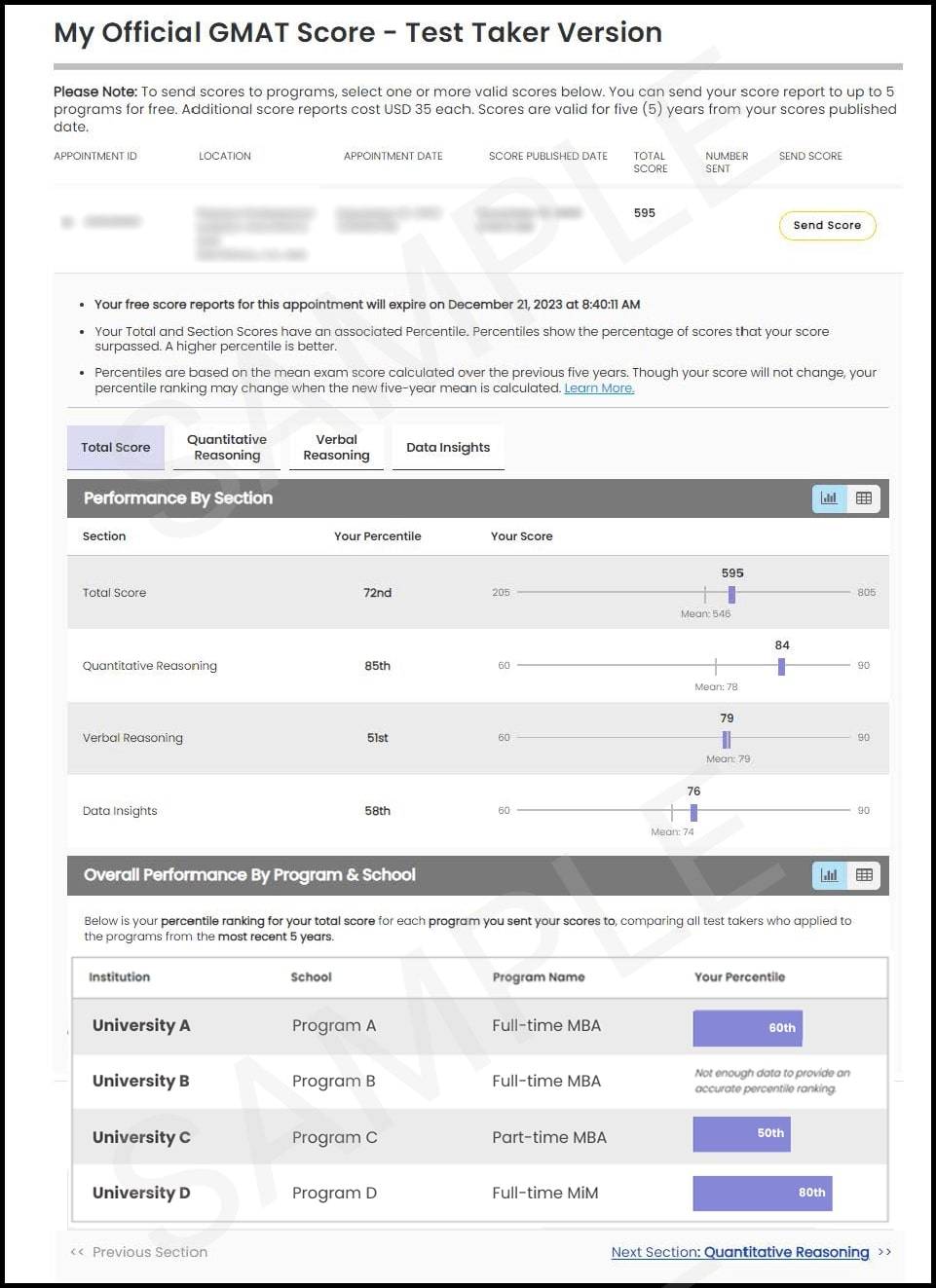Click the 595 marker on the Total Score slider

[x=732, y=593]
